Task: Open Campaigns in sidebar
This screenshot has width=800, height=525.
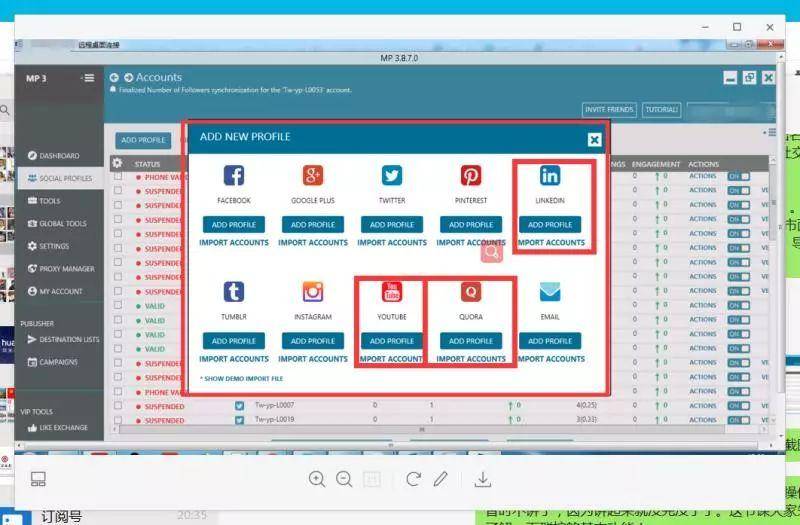Action: coord(53,362)
